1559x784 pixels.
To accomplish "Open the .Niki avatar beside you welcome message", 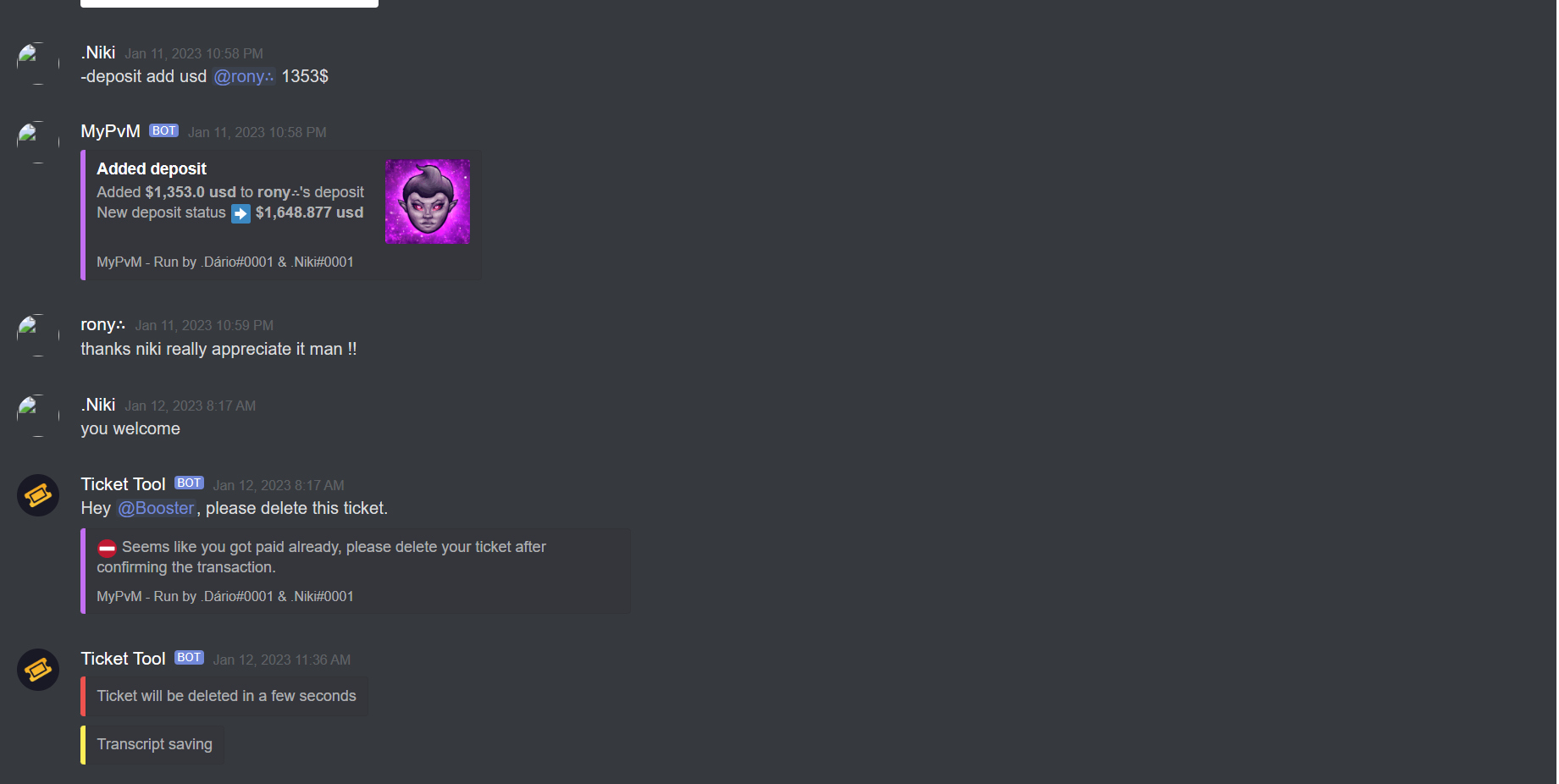I will 38,416.
